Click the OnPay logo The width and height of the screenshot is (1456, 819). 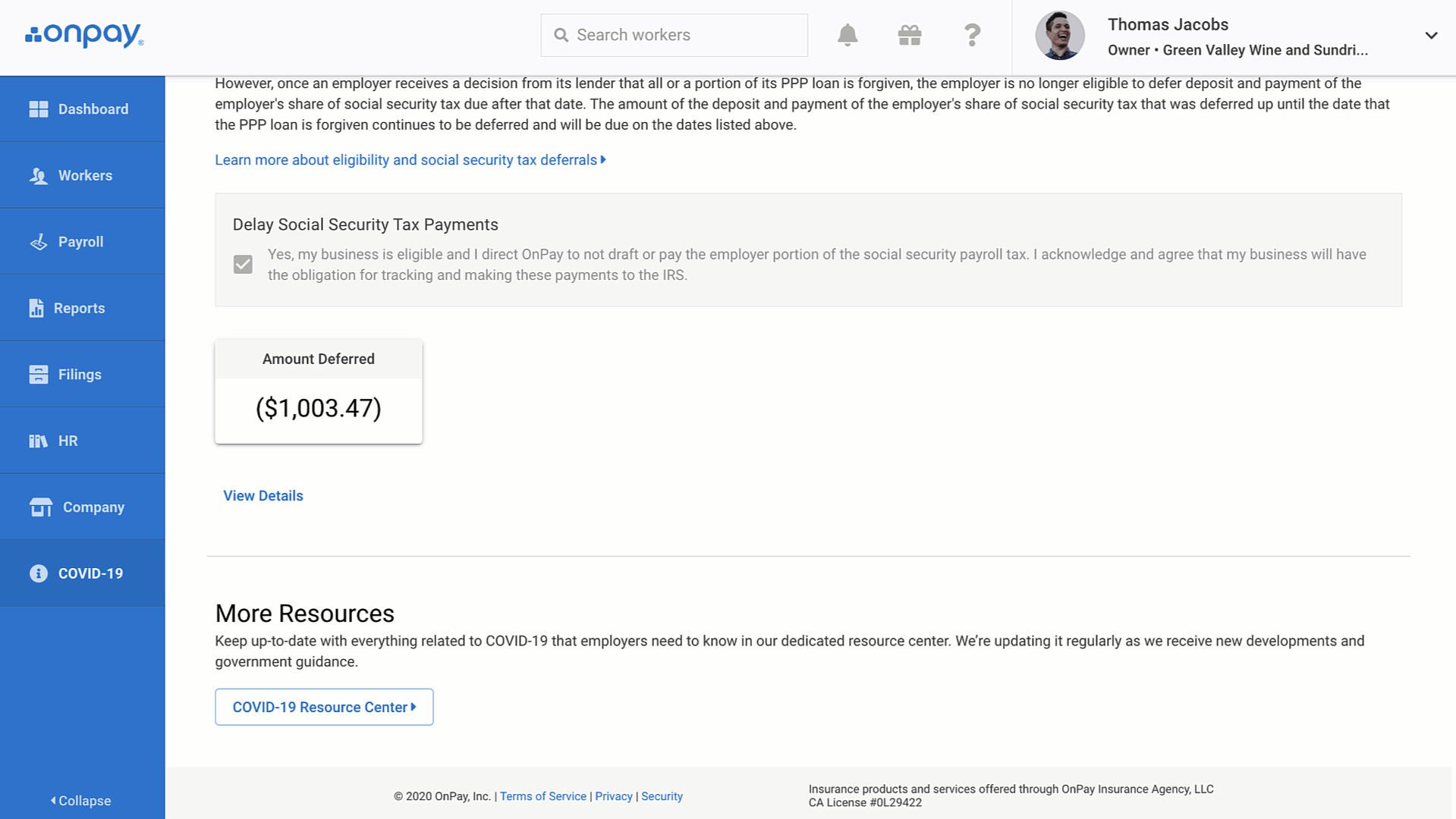pos(84,35)
